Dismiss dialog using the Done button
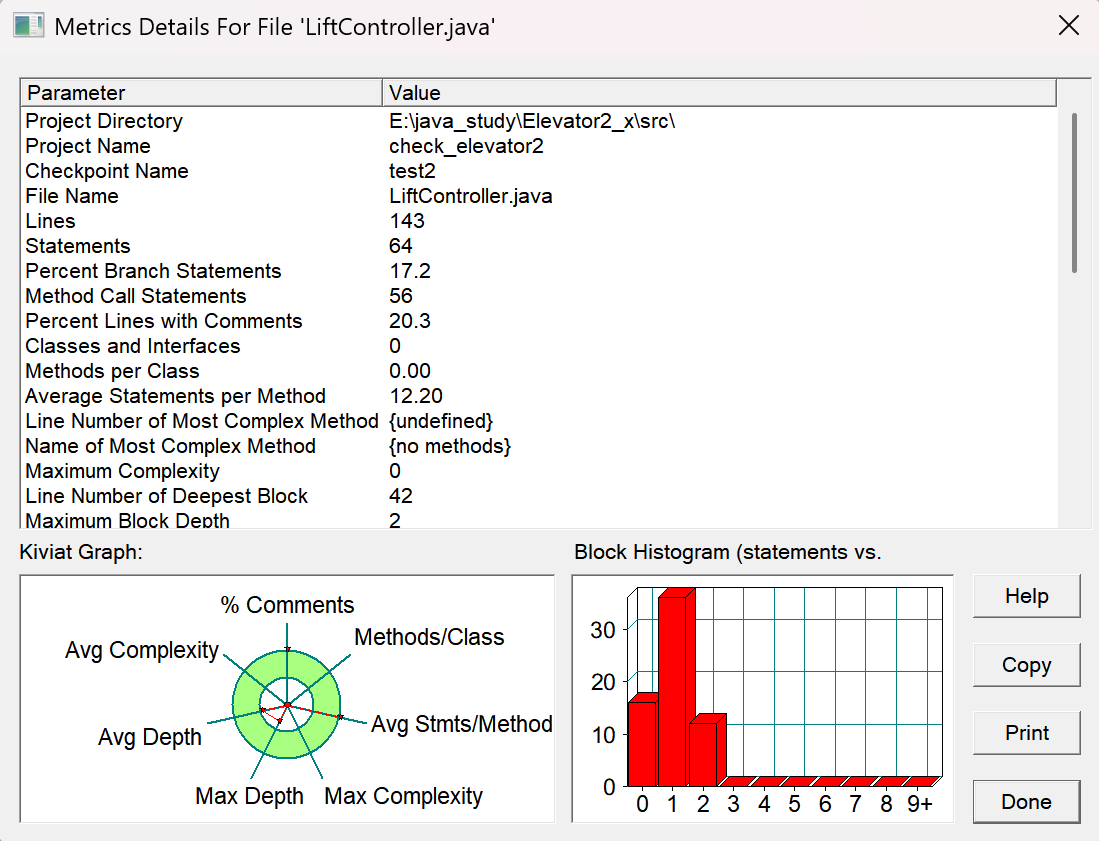This screenshot has height=841, width=1099. click(x=1026, y=802)
